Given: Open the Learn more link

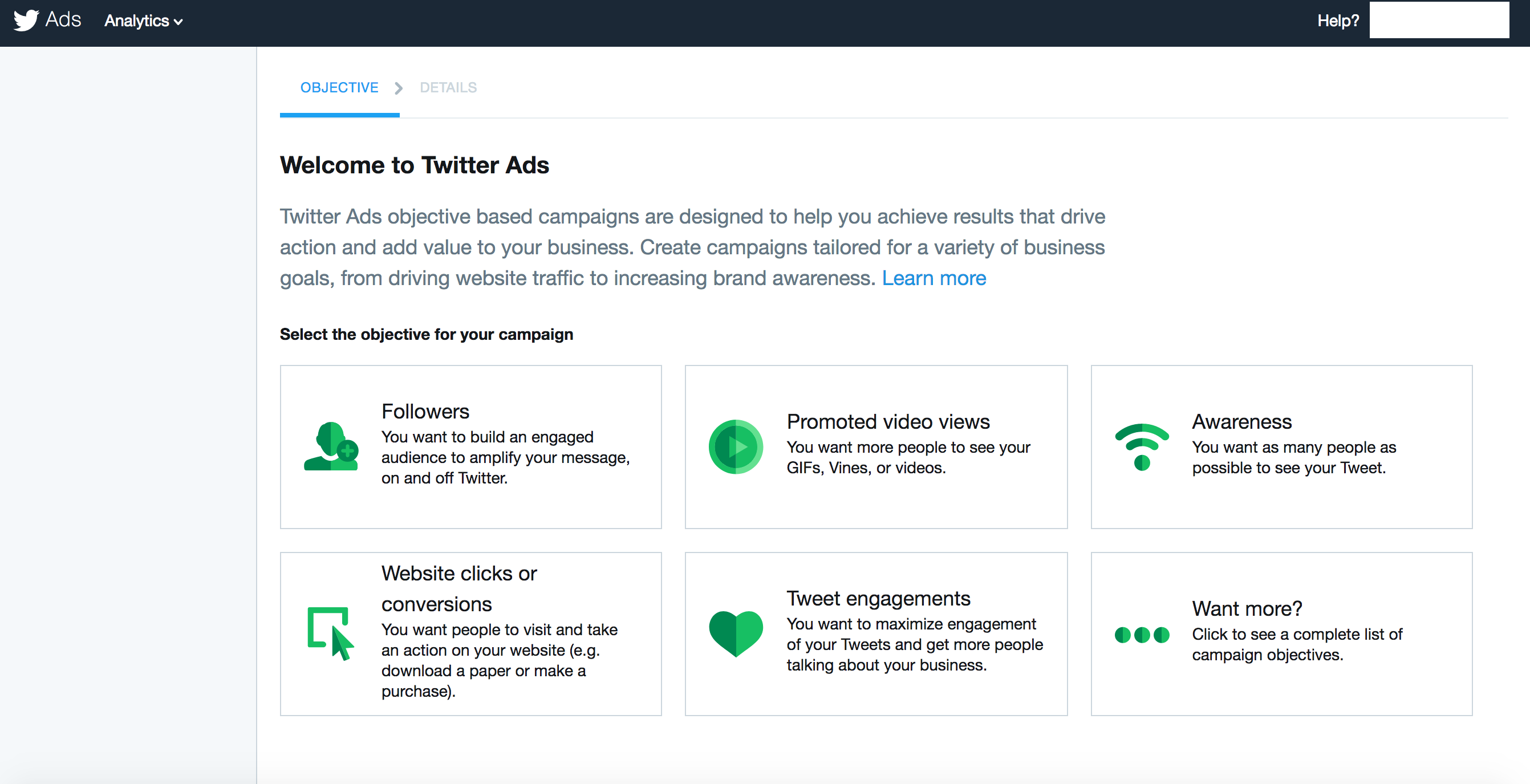Looking at the screenshot, I should [x=934, y=278].
